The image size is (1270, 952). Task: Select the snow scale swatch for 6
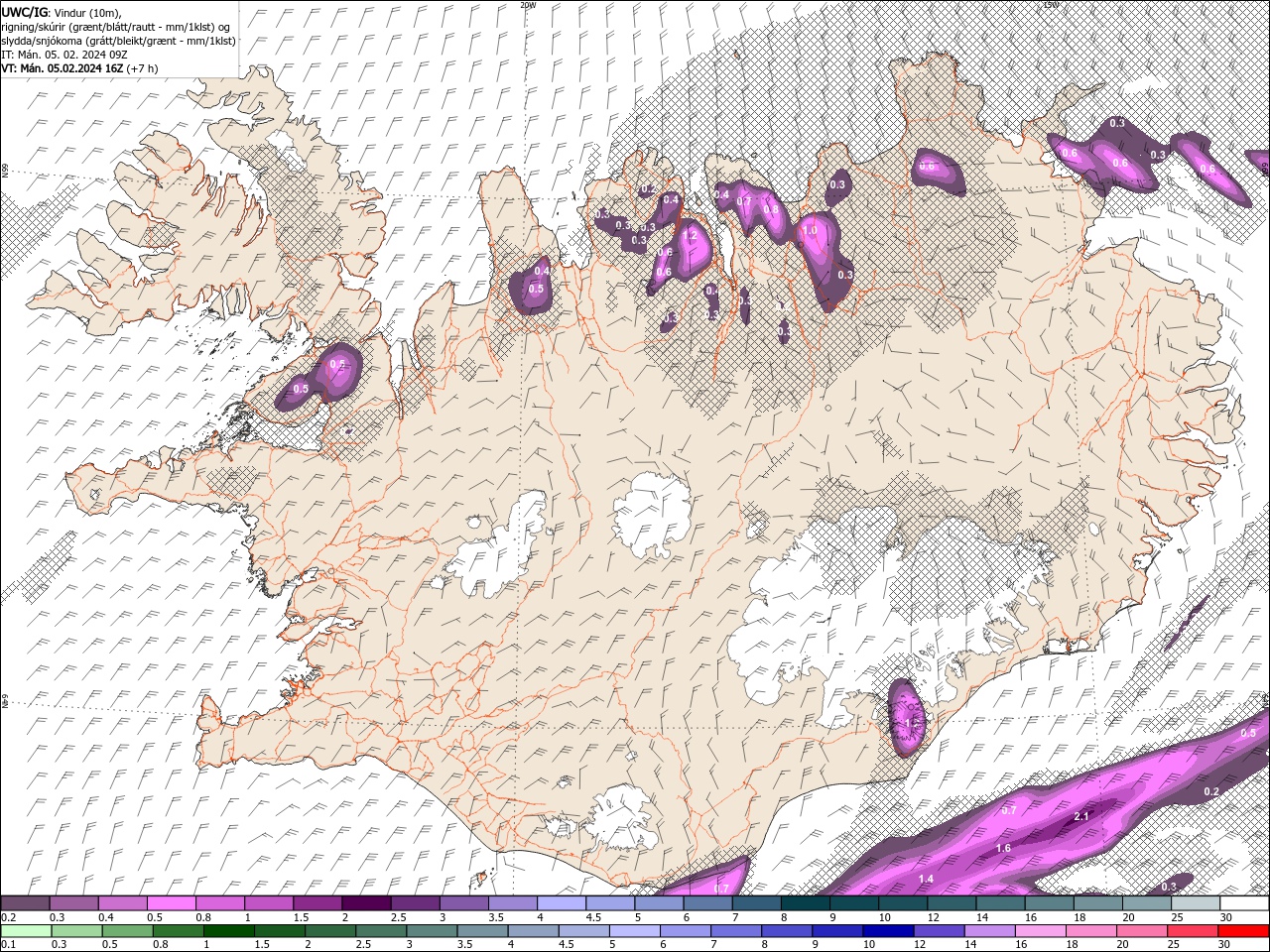coord(708,903)
